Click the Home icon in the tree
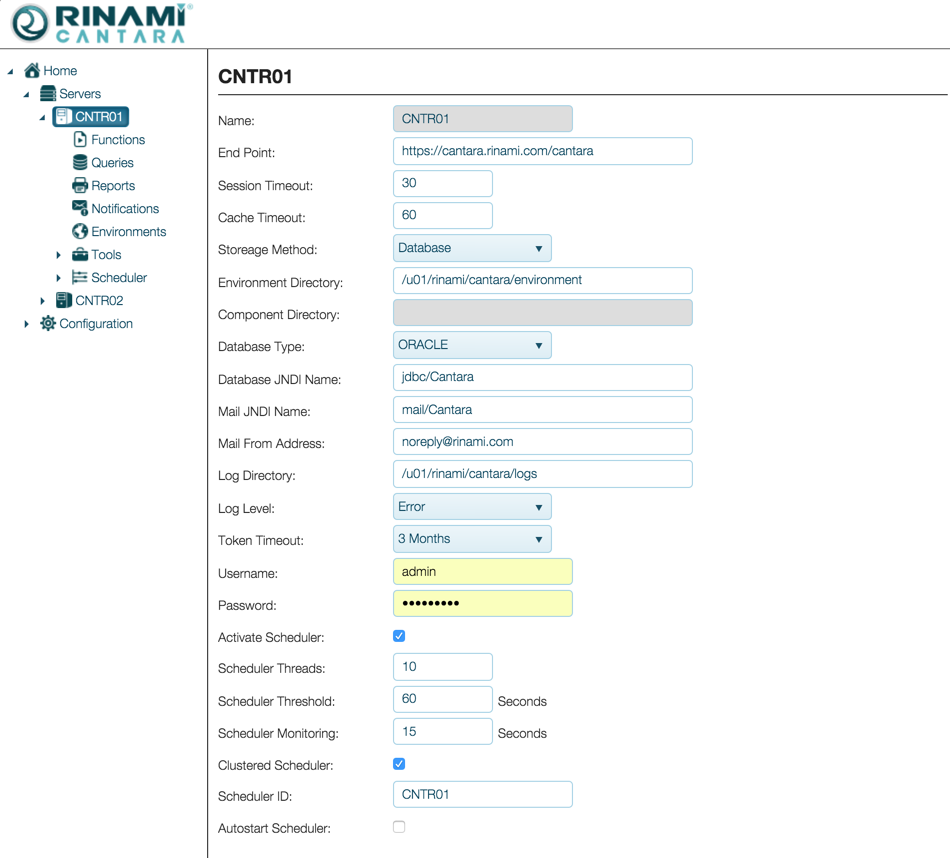This screenshot has height=858, width=950. (x=32, y=71)
